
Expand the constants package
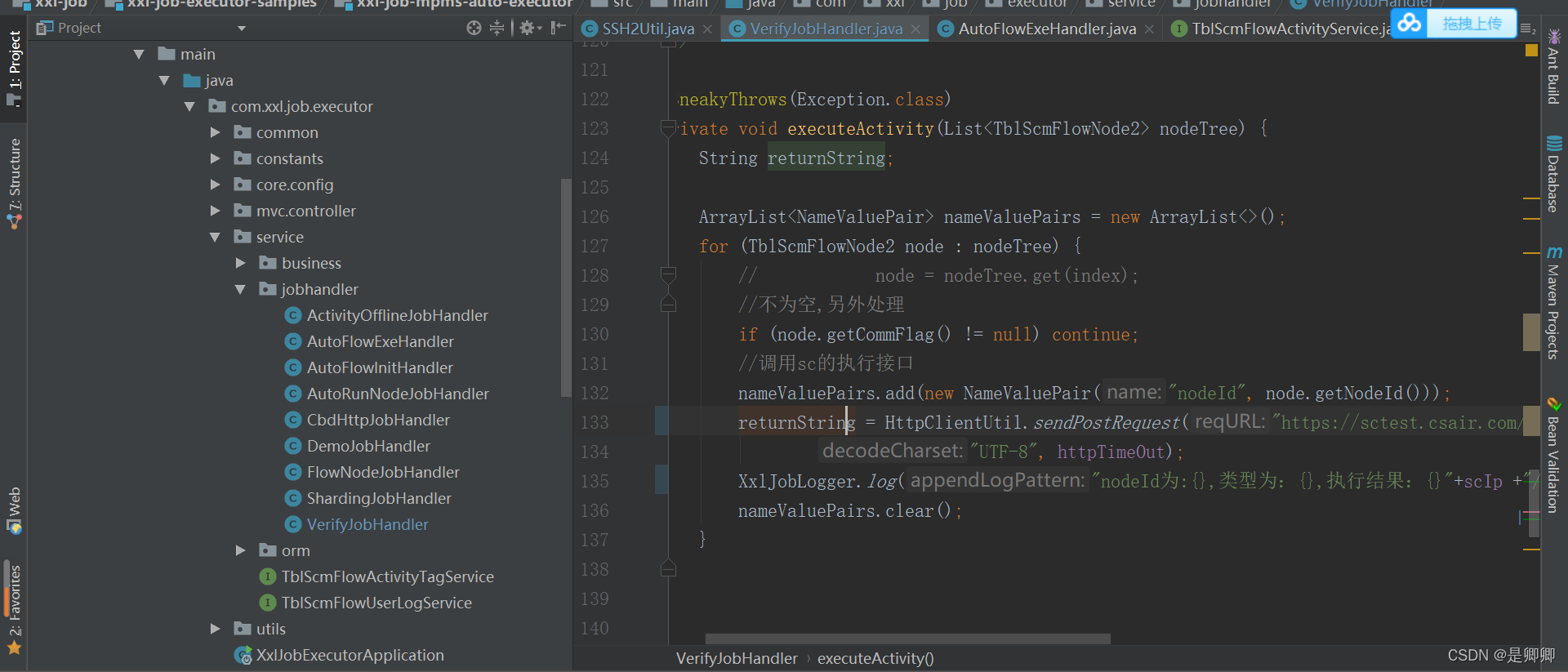(215, 158)
